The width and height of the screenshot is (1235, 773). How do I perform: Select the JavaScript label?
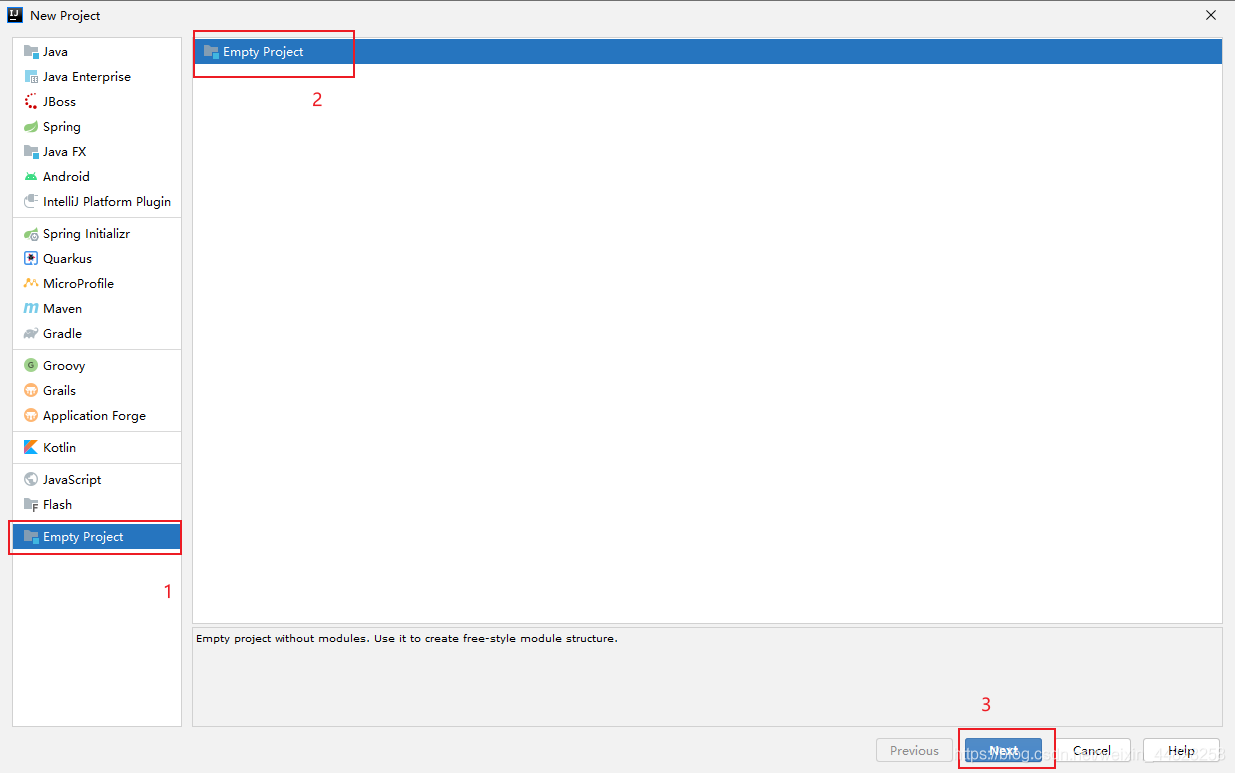click(72, 479)
